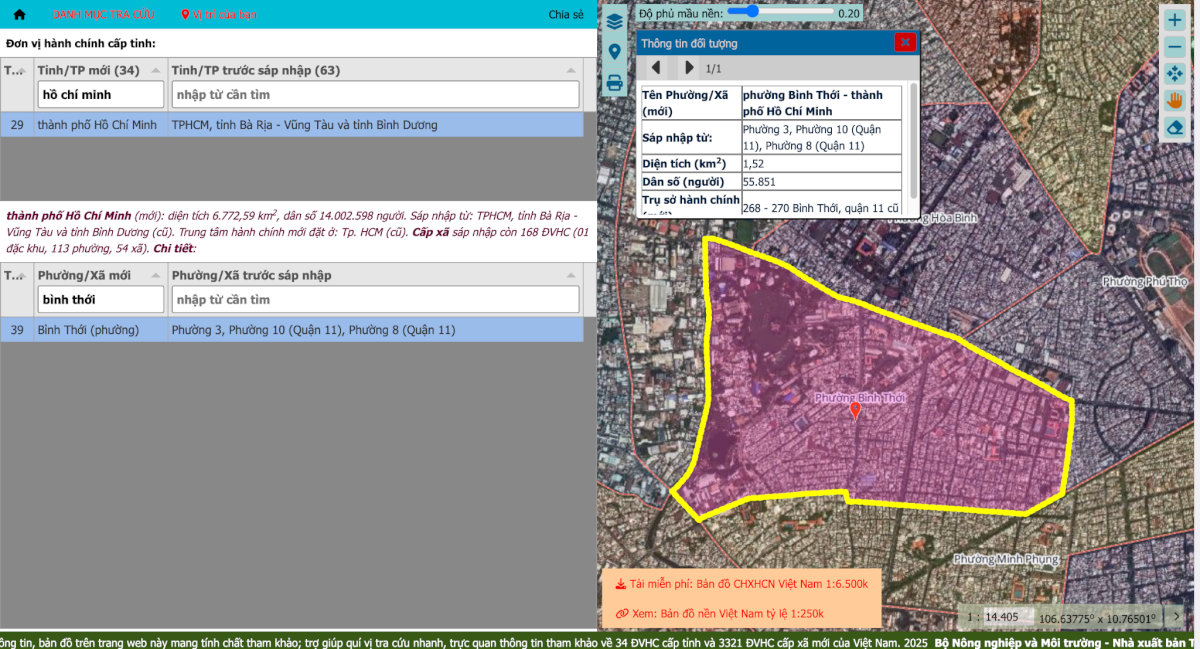Click the Chia sẻ link

[565, 15]
